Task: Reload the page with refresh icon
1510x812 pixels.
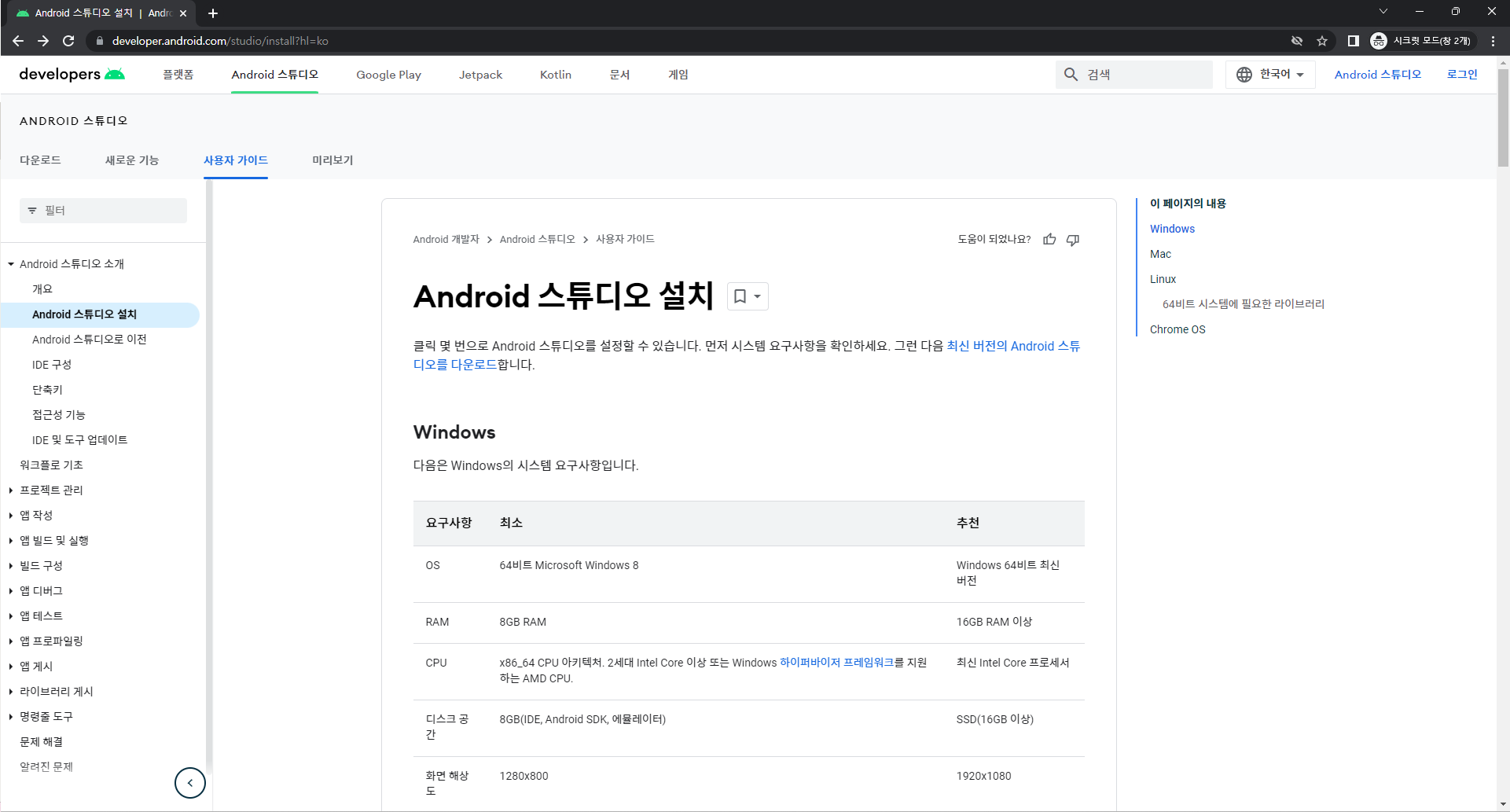Action: 68,41
